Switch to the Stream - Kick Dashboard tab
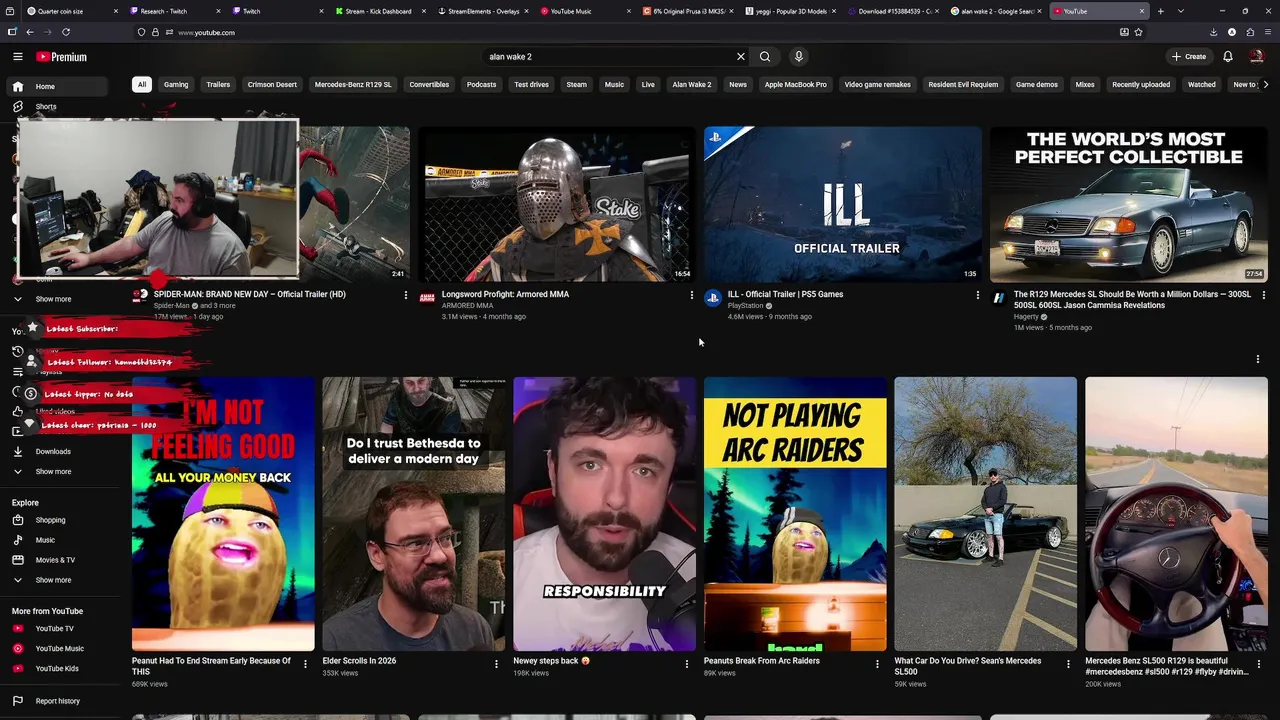The image size is (1280, 720). coord(378,11)
